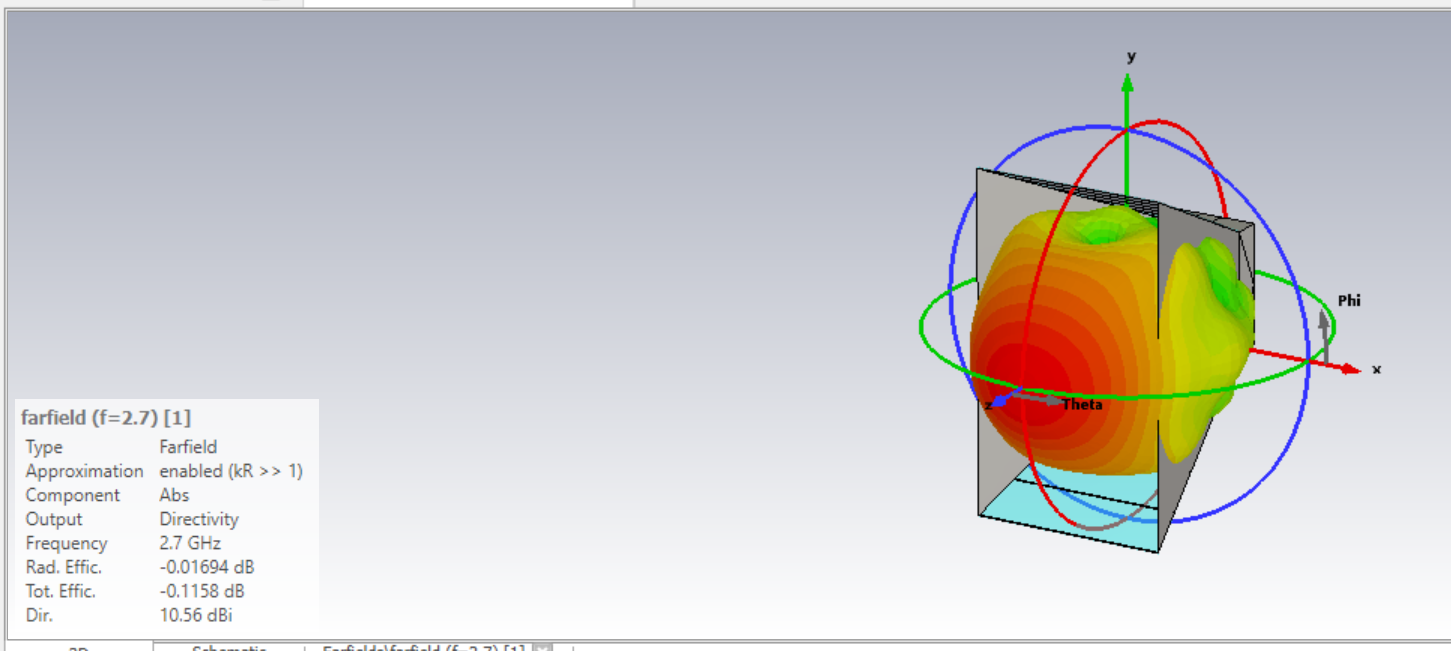Click the farfield (f=2.7) [1] info title
The width and height of the screenshot is (1451, 651).
coord(106,418)
